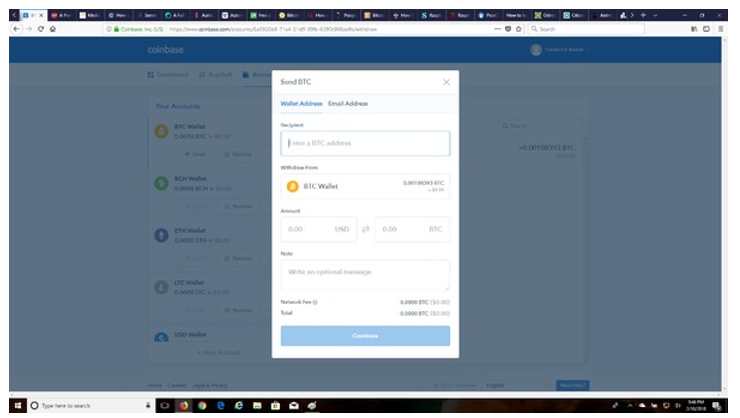The image size is (740, 418).
Task: Click the browser Back arrow
Action: tap(17, 29)
